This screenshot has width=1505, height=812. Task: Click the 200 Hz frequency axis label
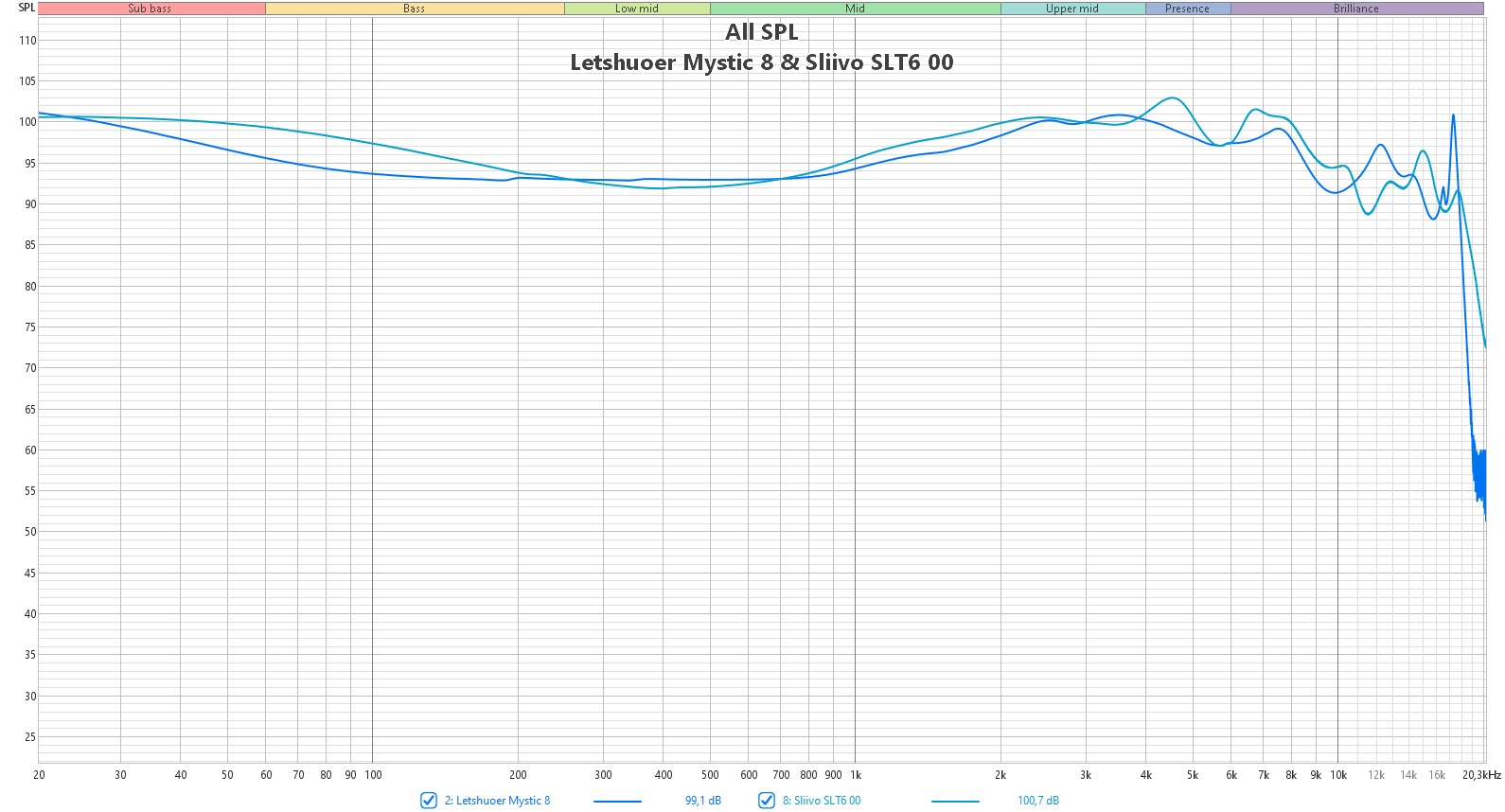click(x=518, y=775)
